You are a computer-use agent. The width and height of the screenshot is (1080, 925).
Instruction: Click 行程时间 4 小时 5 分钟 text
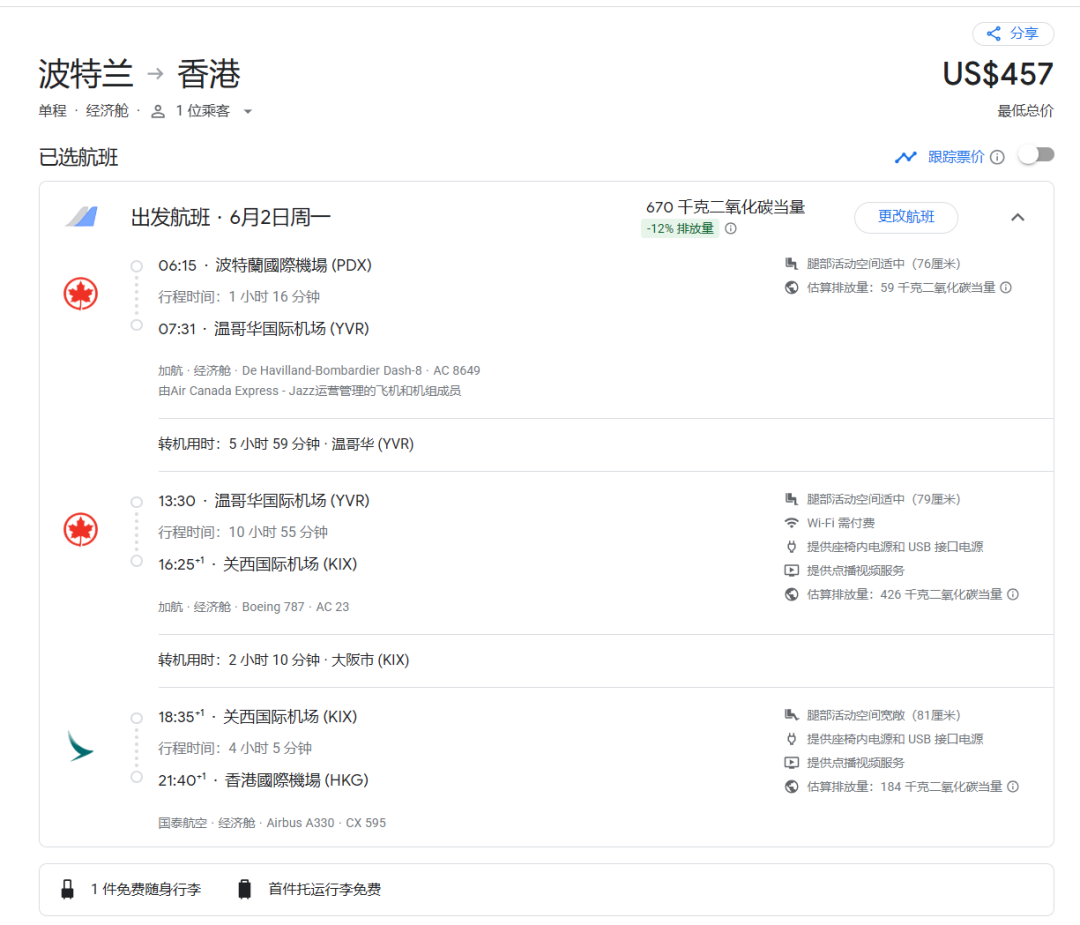pyautogui.click(x=235, y=748)
